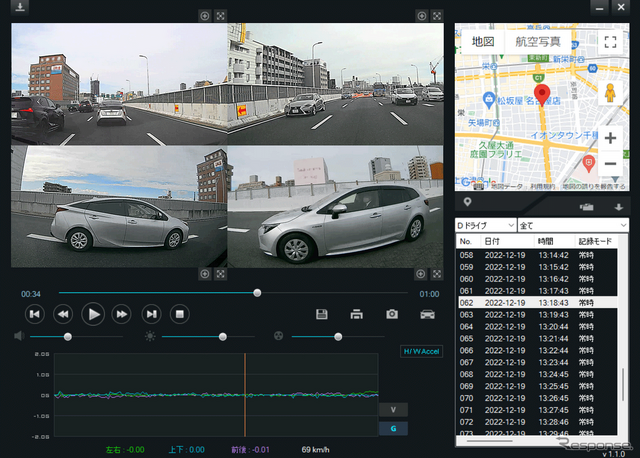Switch graph to G sensor mode
This screenshot has height=458, width=640.
pyautogui.click(x=393, y=429)
